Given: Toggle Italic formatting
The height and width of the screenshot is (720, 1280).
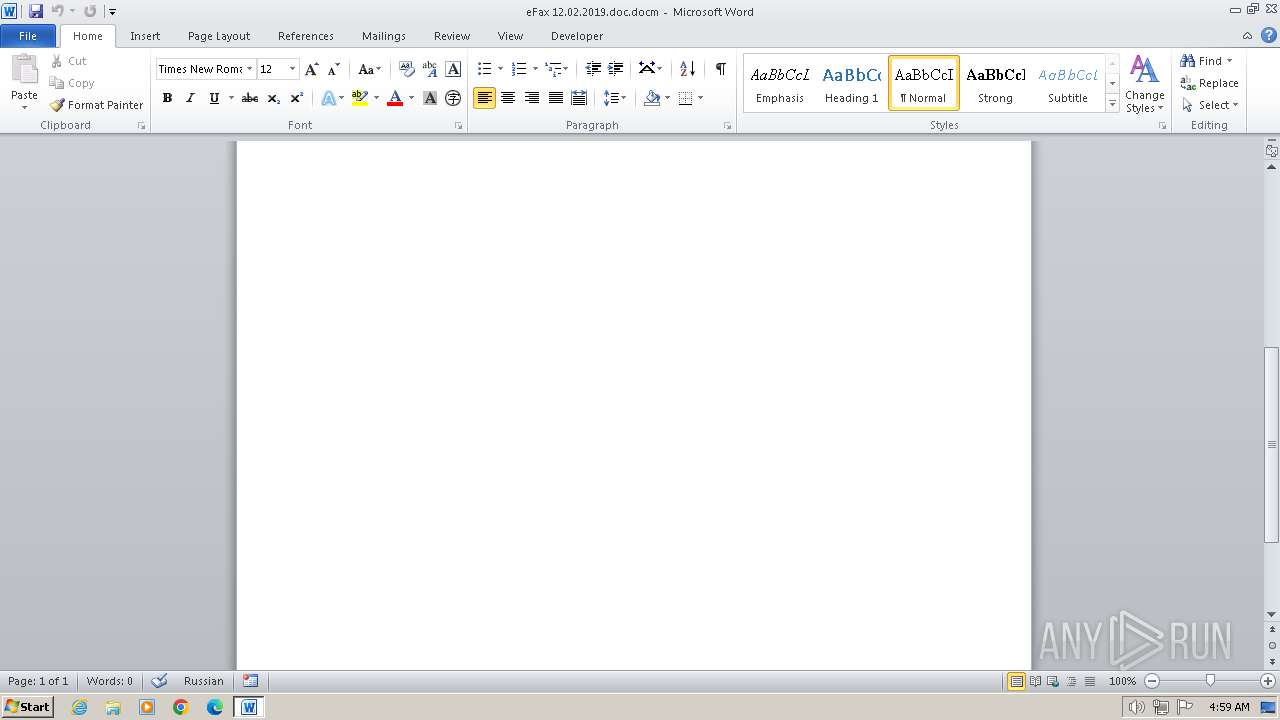Looking at the screenshot, I should point(190,98).
